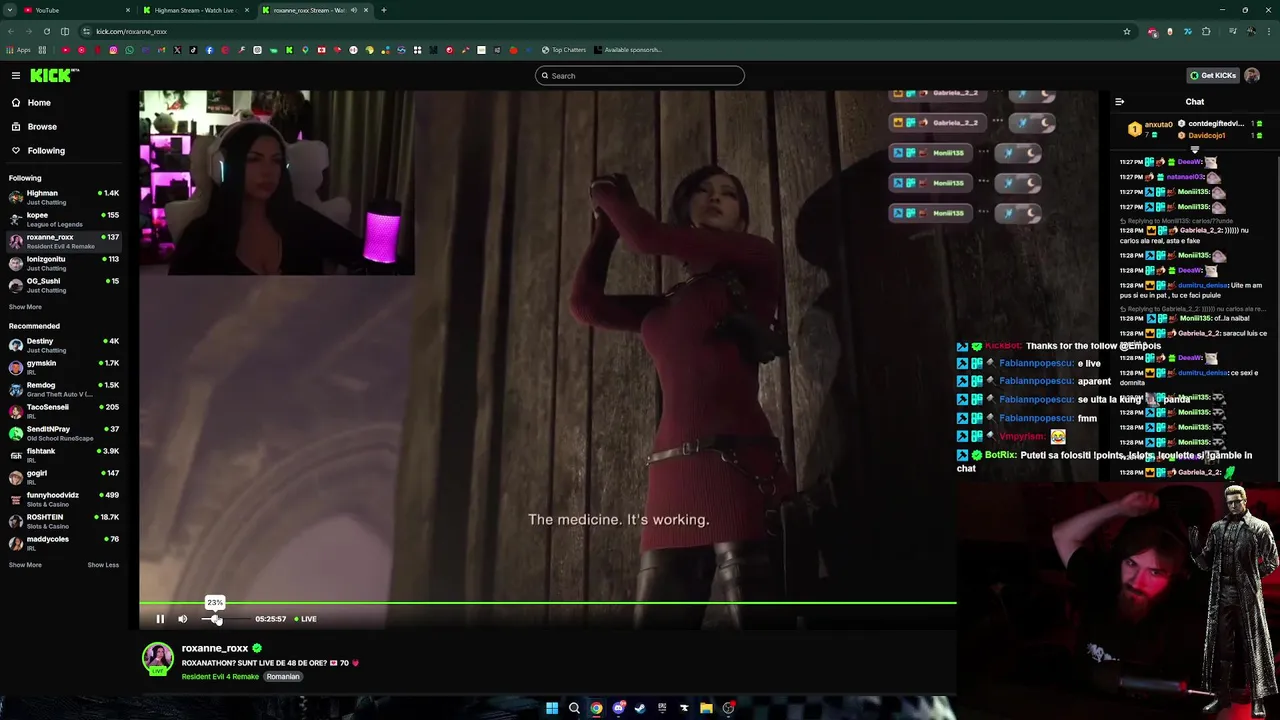Reload the page
Screen dimensions: 1280x720
(46, 31)
